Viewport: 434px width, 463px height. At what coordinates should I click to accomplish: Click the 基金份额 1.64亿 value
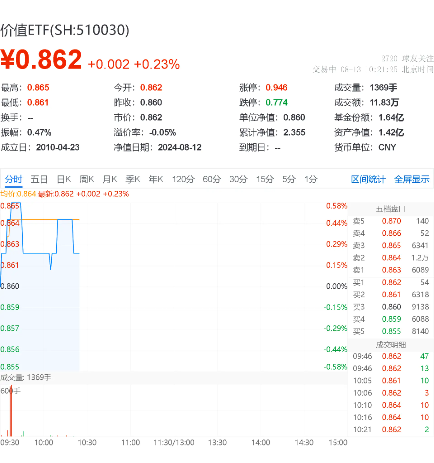tap(391, 117)
